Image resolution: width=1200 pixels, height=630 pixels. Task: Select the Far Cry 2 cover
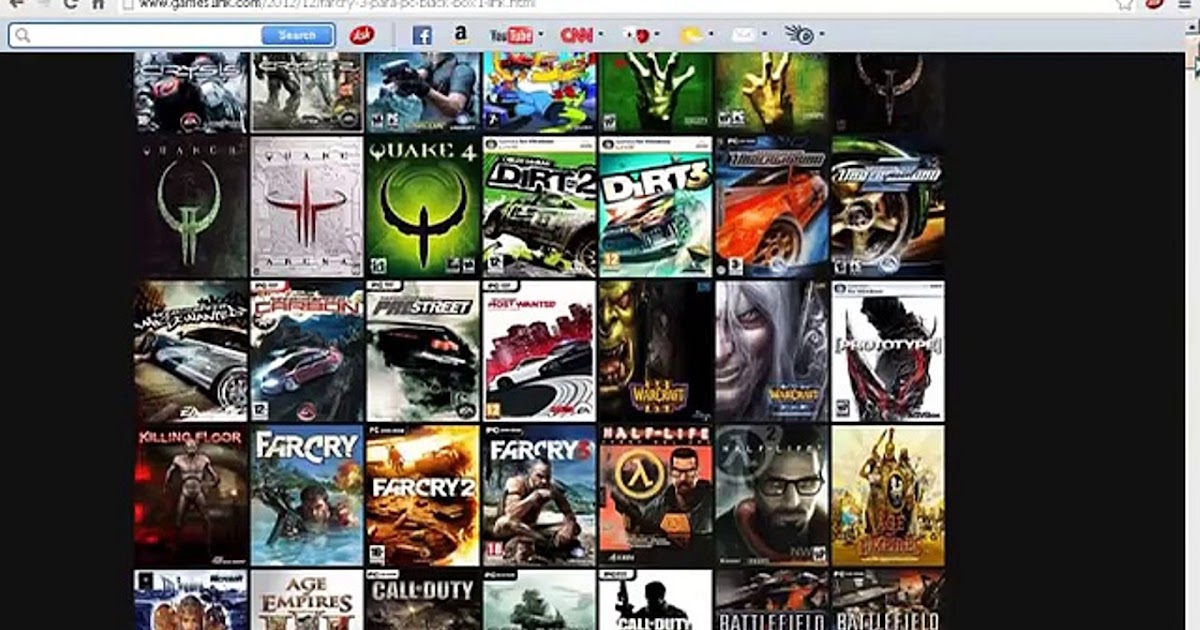click(423, 496)
